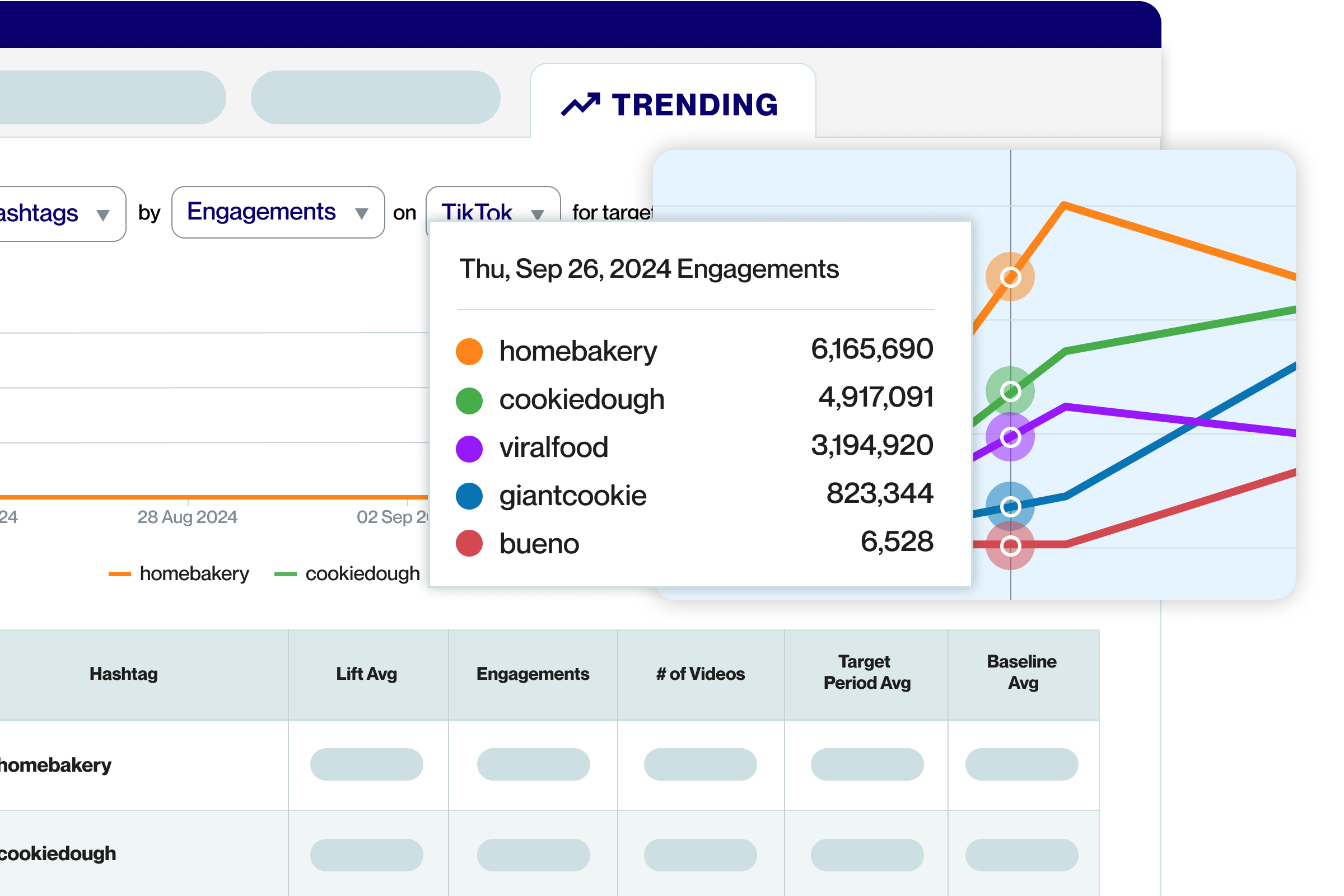Click the 28 Aug 2024 axis label
Screen dimensions: 1344x896
point(187,517)
